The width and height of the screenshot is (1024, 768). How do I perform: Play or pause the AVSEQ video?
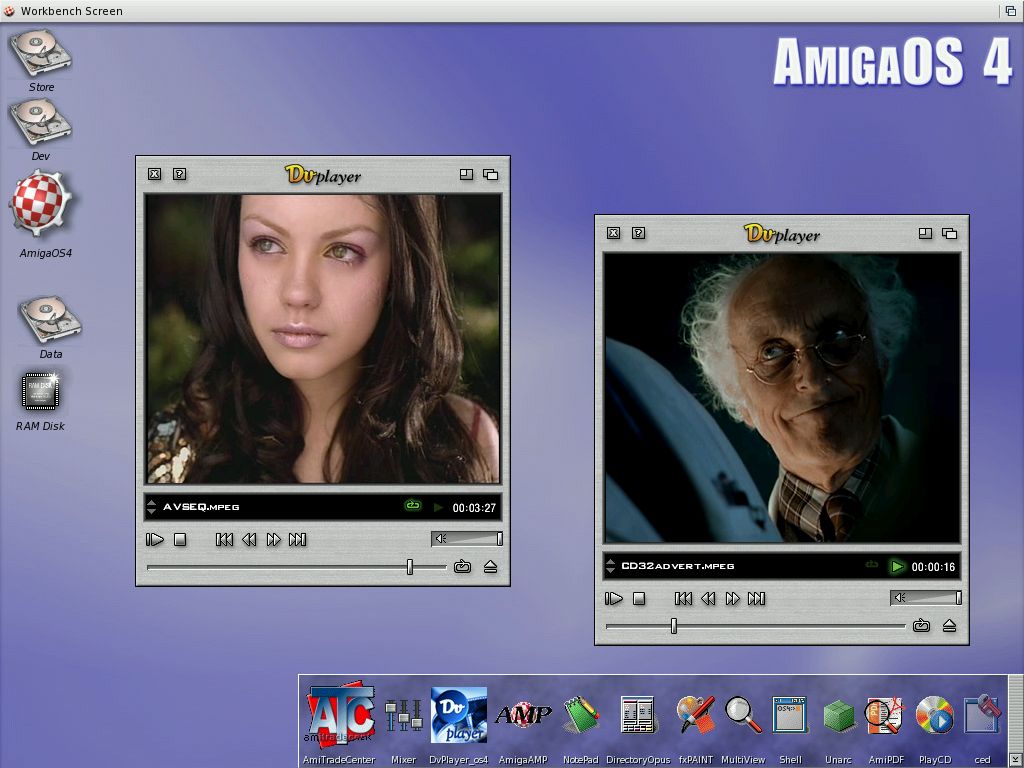tap(155, 539)
